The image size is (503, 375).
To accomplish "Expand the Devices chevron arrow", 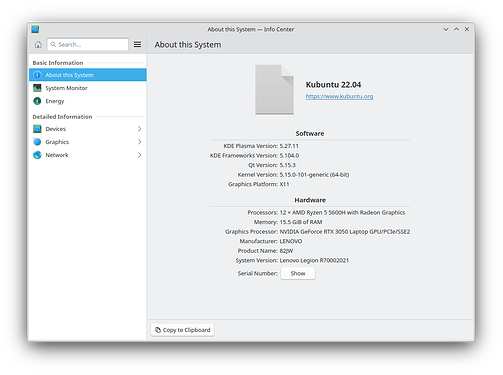I will click(x=139, y=129).
